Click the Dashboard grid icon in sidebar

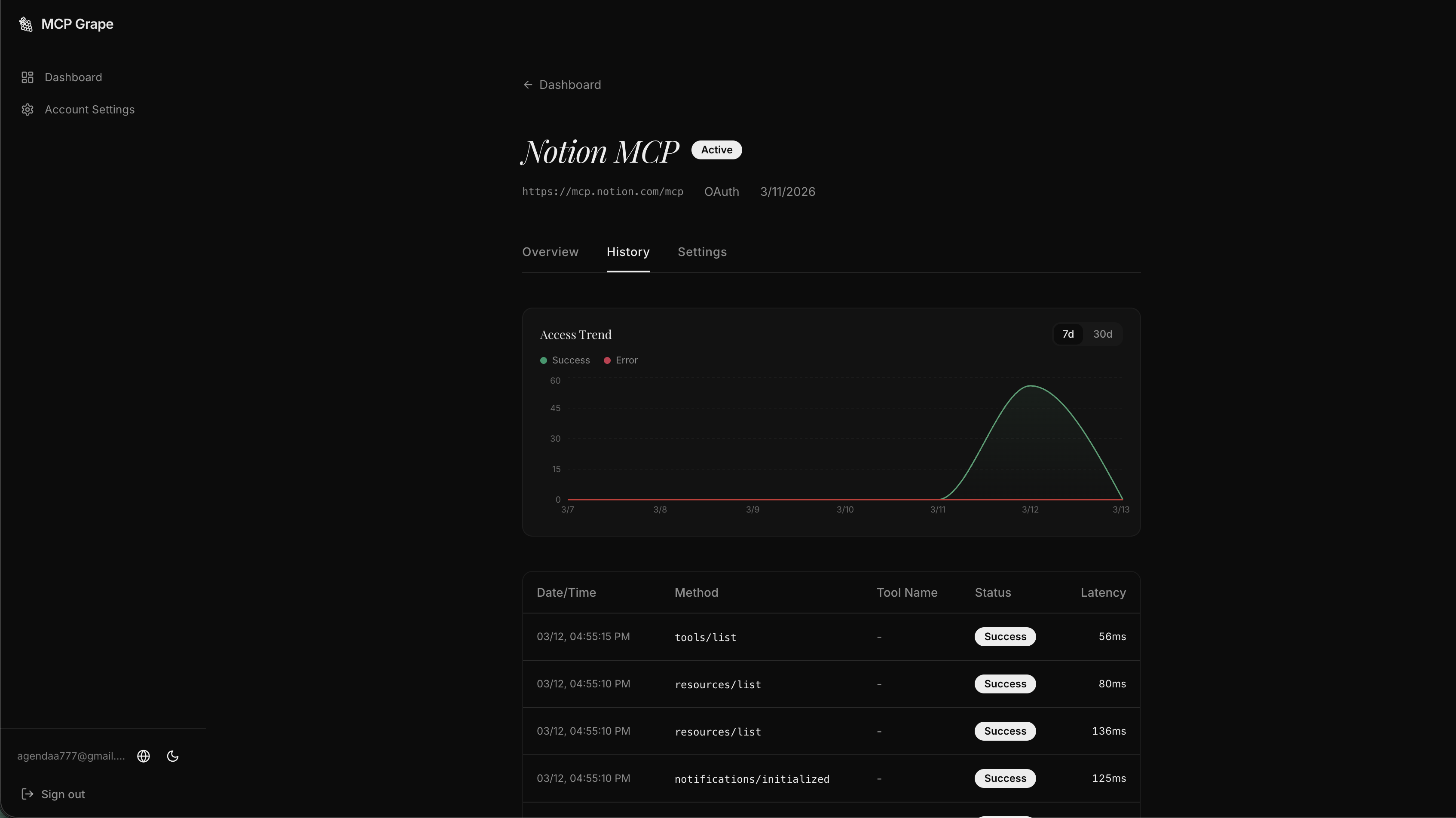tap(27, 77)
